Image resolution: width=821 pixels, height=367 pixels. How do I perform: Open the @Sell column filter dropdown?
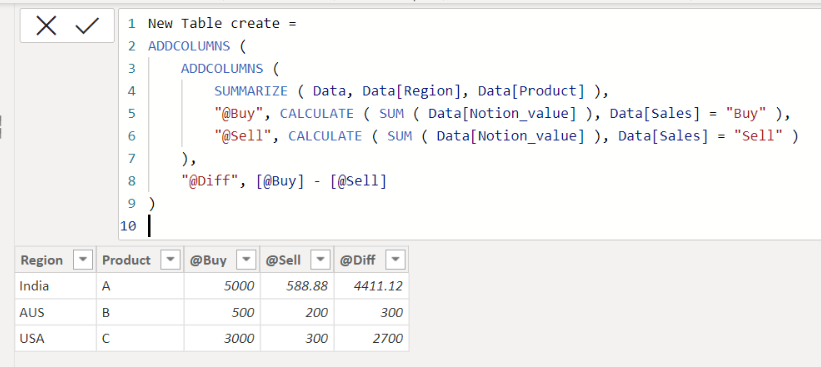click(x=320, y=260)
